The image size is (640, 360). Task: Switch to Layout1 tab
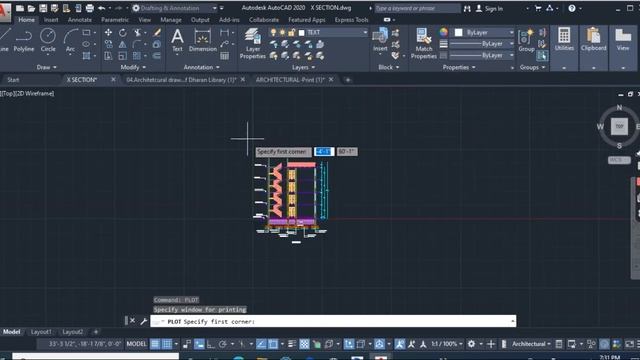(x=41, y=332)
